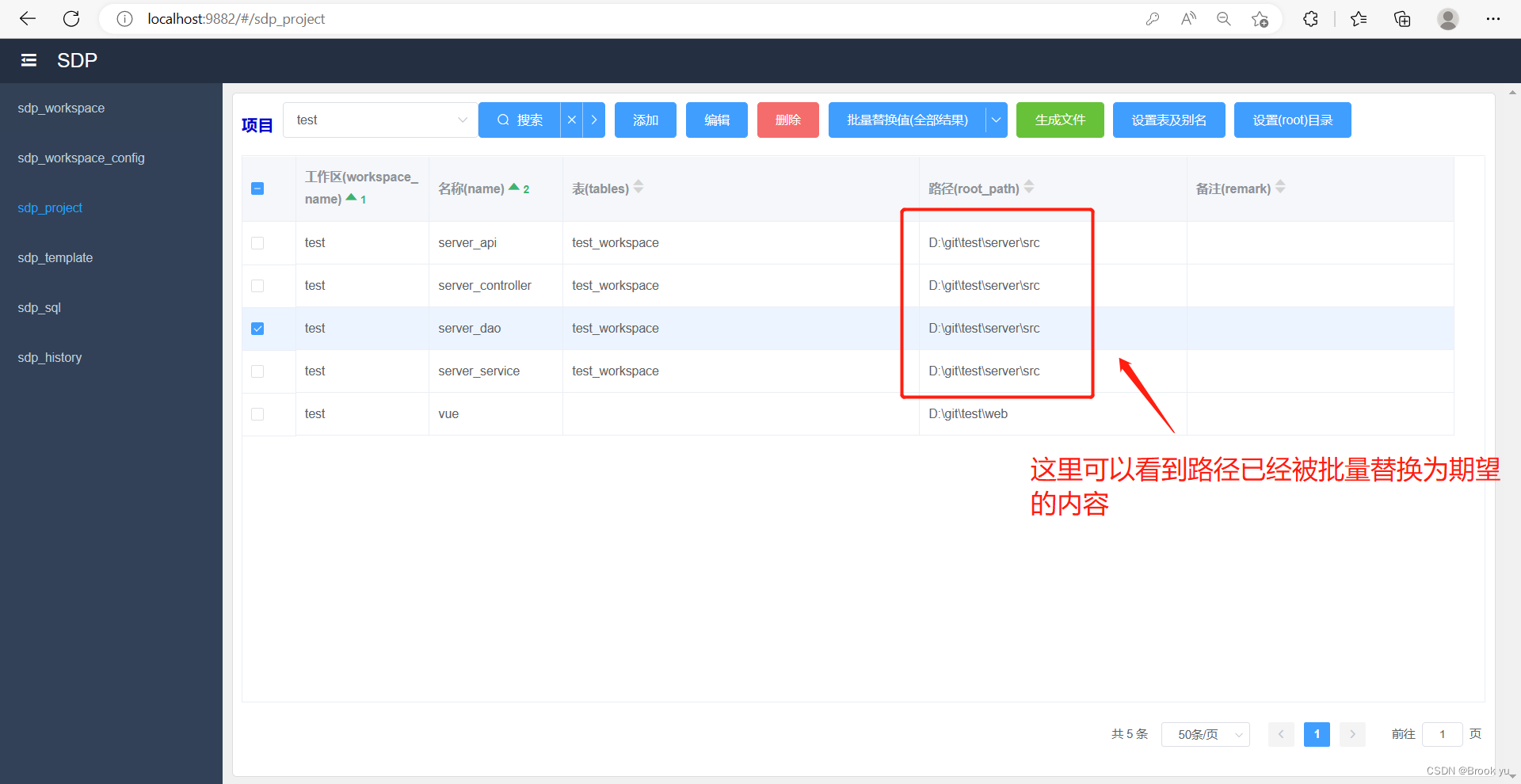Click the 共 5 条 total count text

coord(1130,734)
